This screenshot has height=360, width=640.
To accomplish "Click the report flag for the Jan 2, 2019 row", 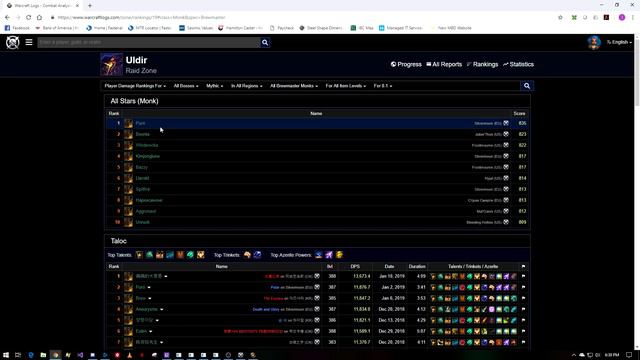I will pos(523,287).
